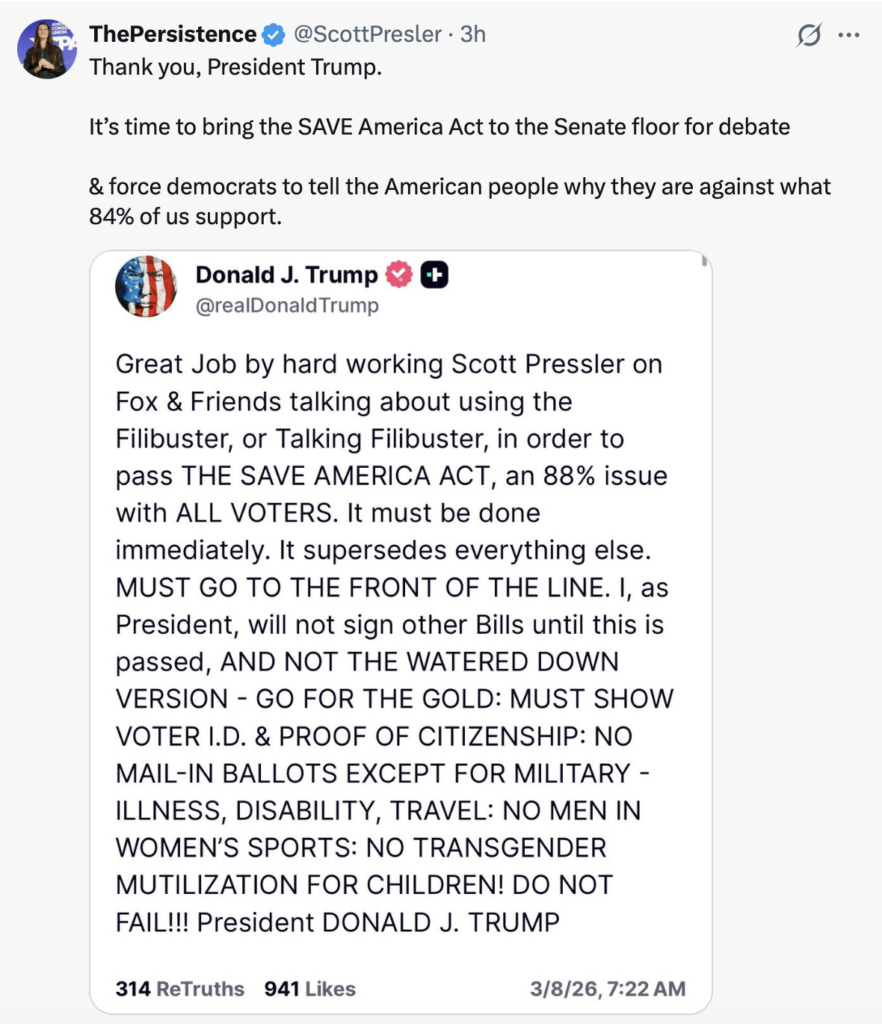Click the 3h post timestamp
This screenshot has width=882, height=1024.
pos(473,35)
